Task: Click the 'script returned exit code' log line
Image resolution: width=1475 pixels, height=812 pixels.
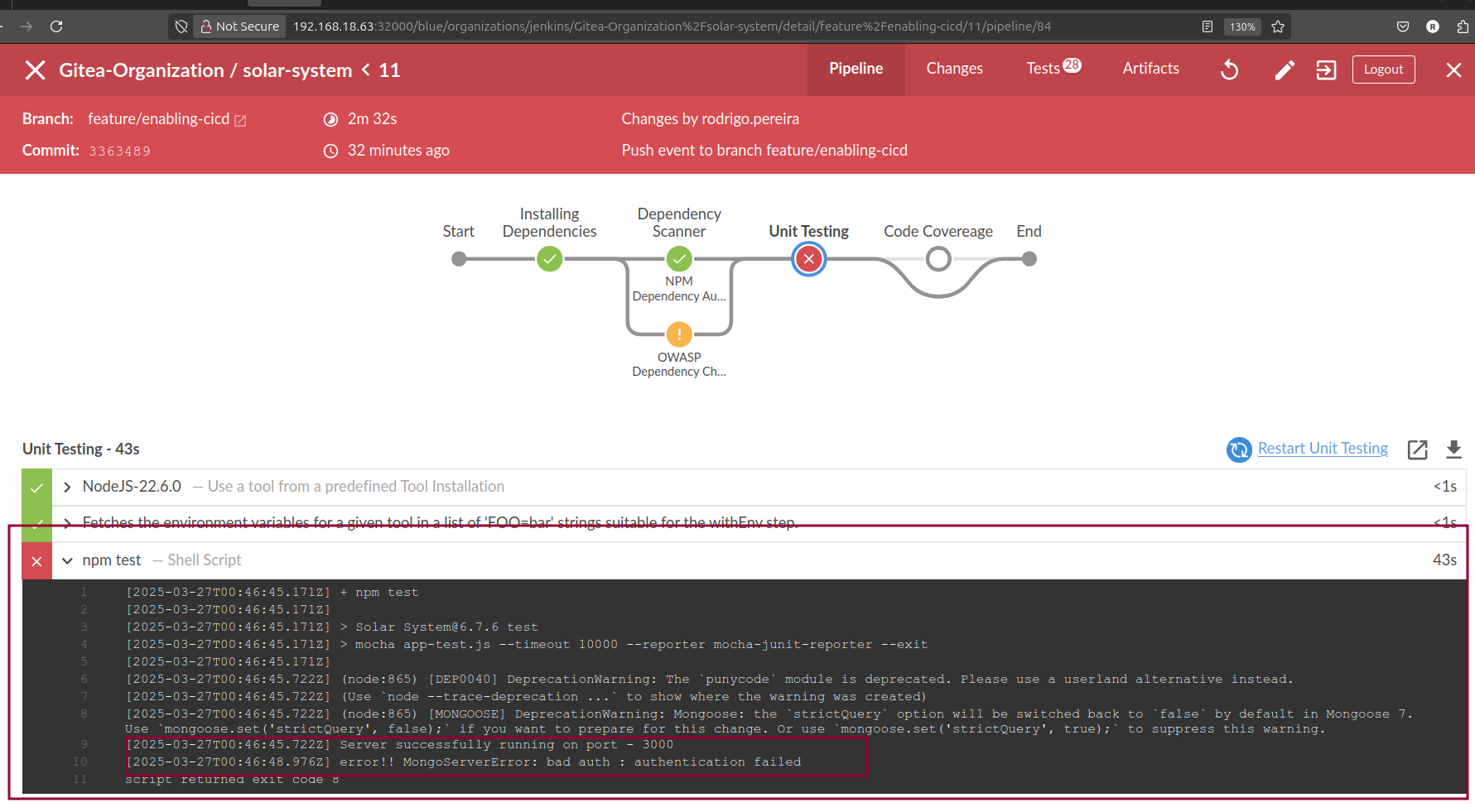Action: click(x=232, y=780)
